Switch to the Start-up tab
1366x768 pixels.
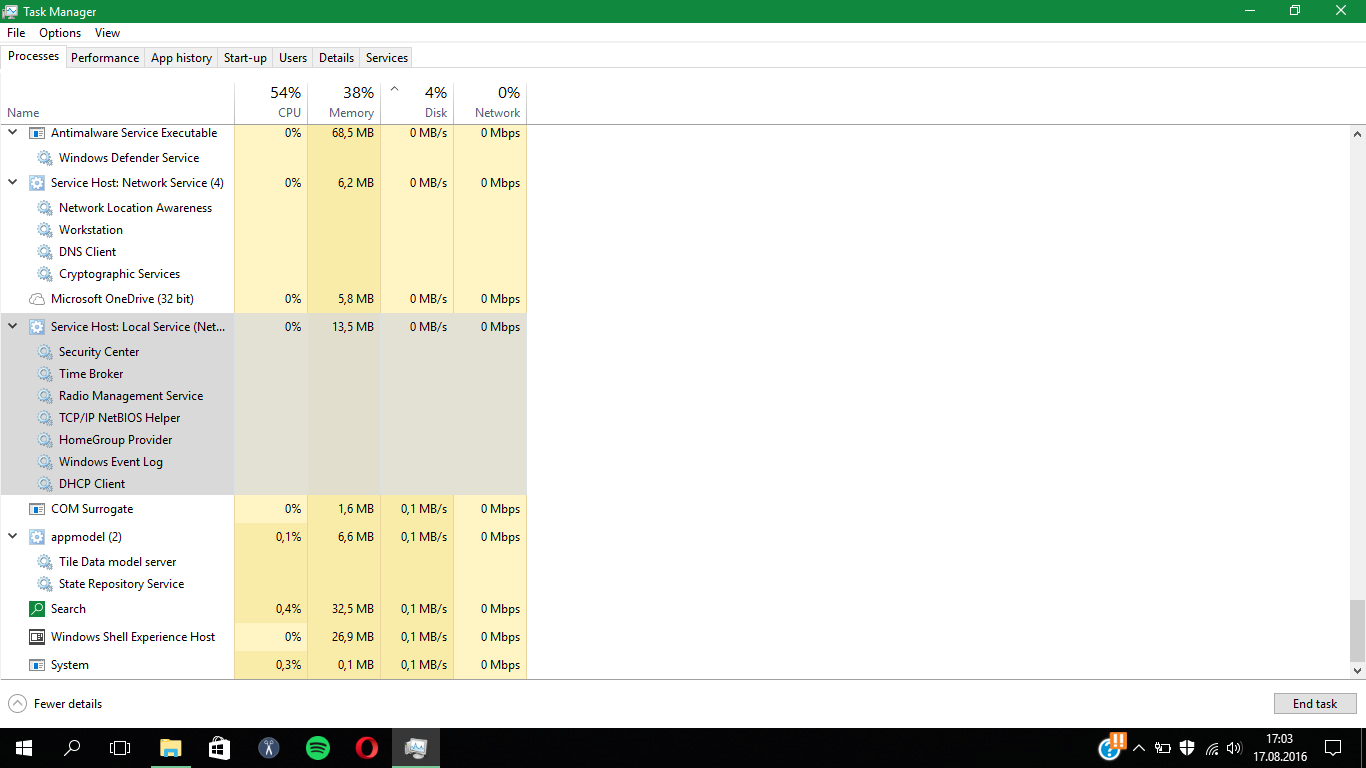[245, 58]
